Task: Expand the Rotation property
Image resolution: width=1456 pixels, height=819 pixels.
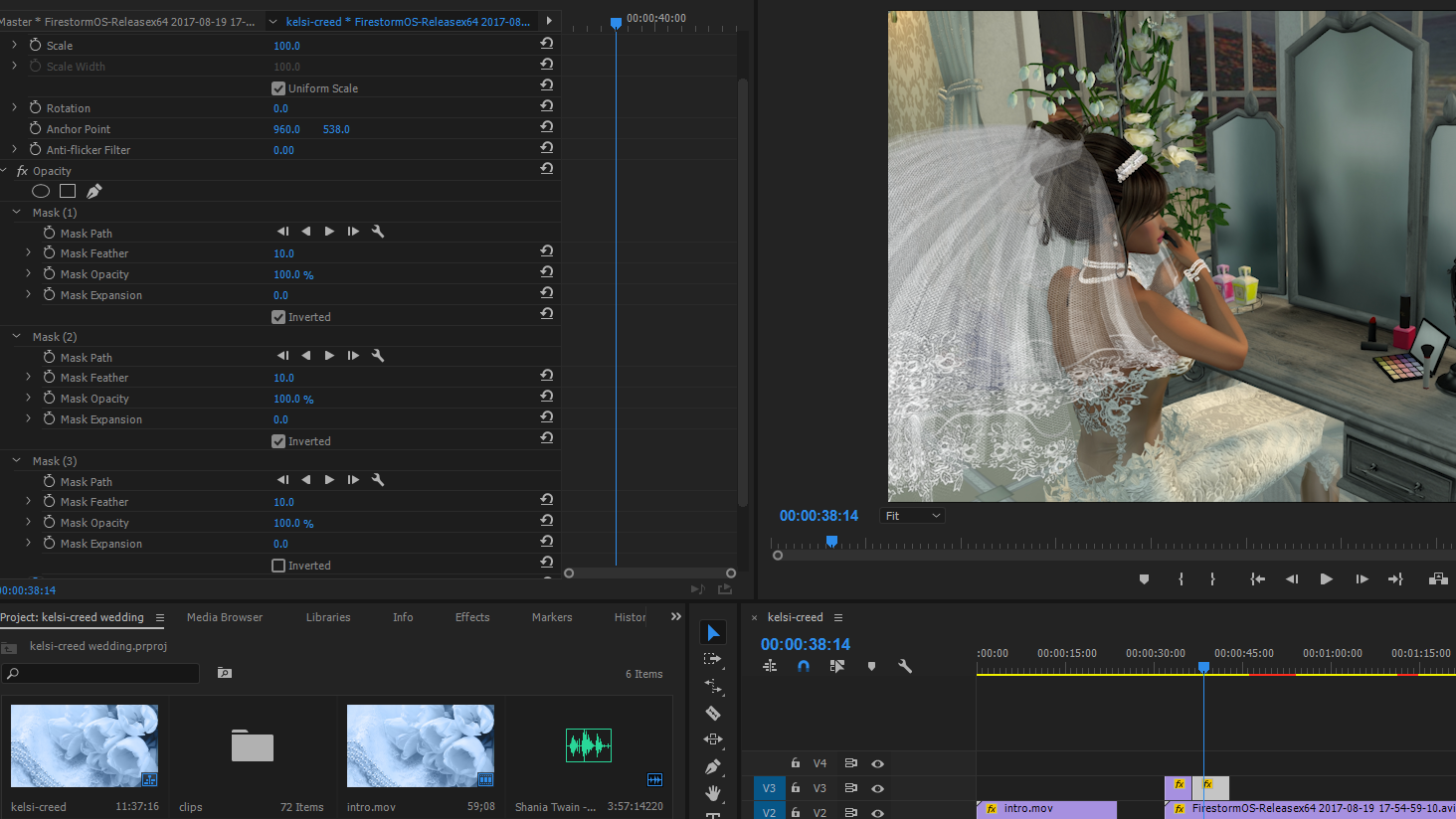Action: click(14, 107)
